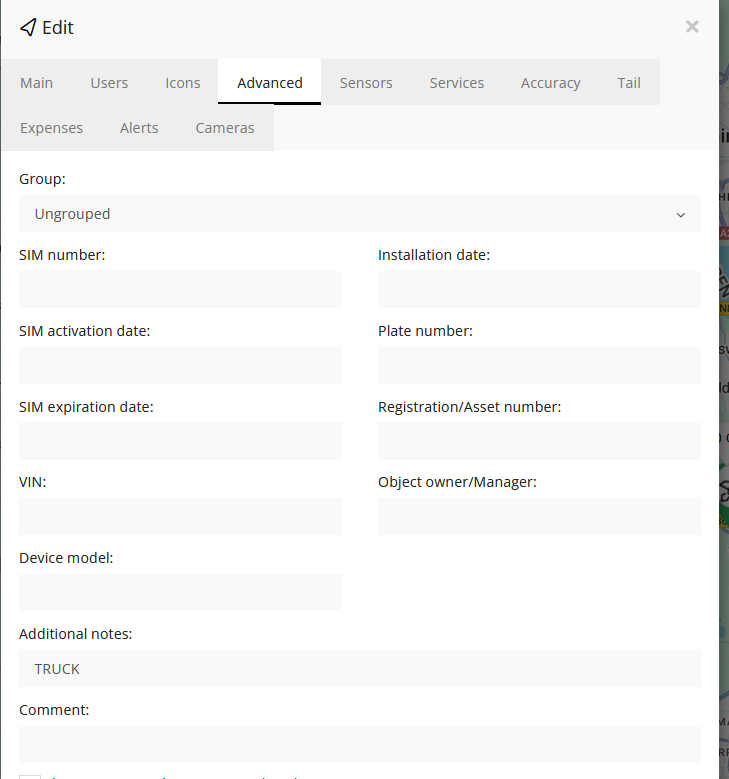
Task: Click the Device model field
Action: click(x=180, y=592)
